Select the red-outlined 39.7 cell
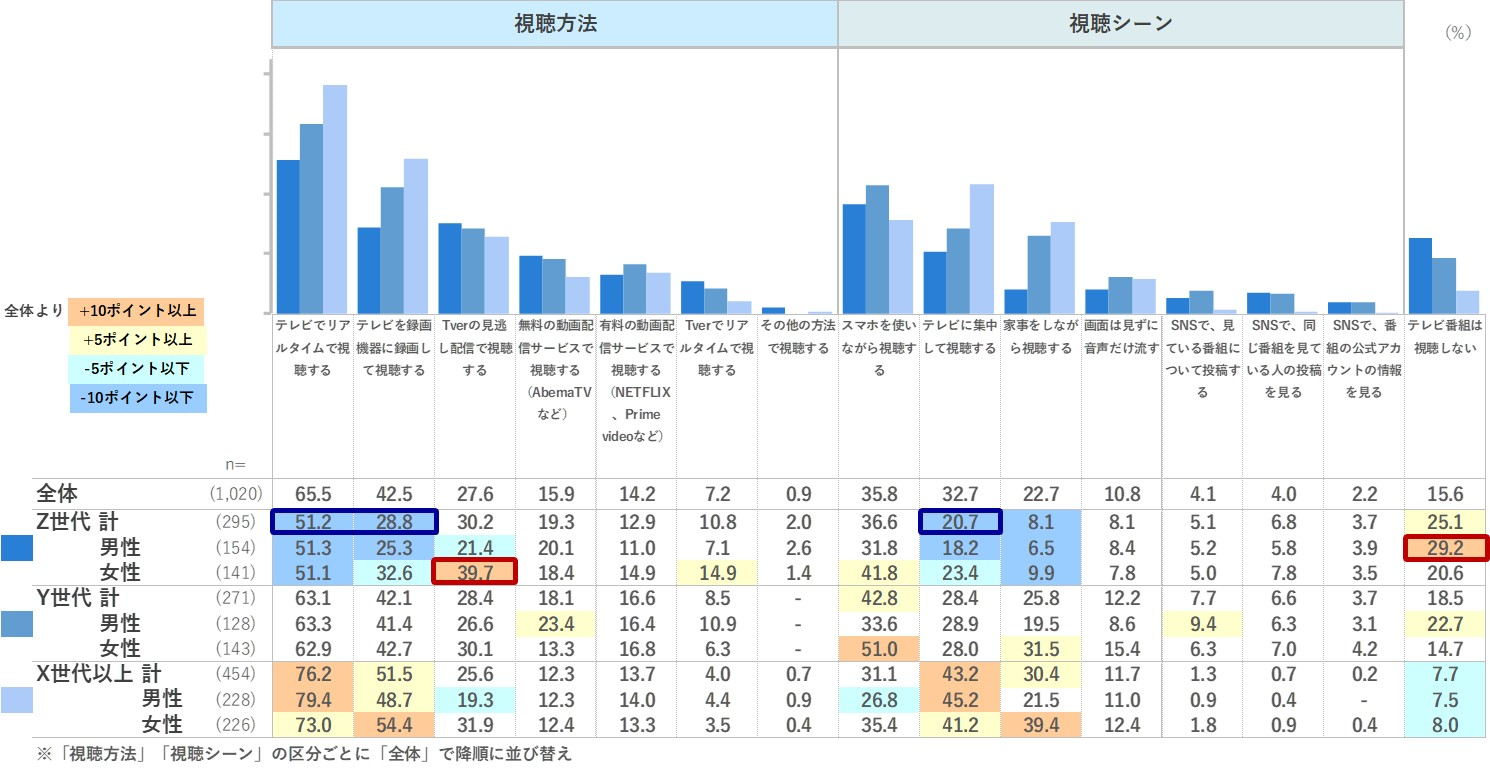The height and width of the screenshot is (774, 1490). click(474, 572)
